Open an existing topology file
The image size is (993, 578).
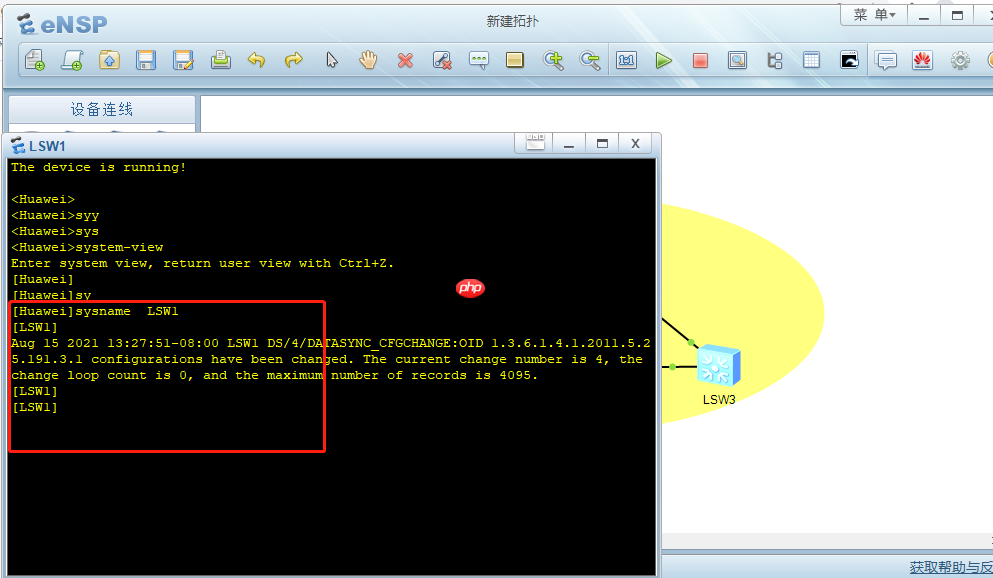(109, 60)
